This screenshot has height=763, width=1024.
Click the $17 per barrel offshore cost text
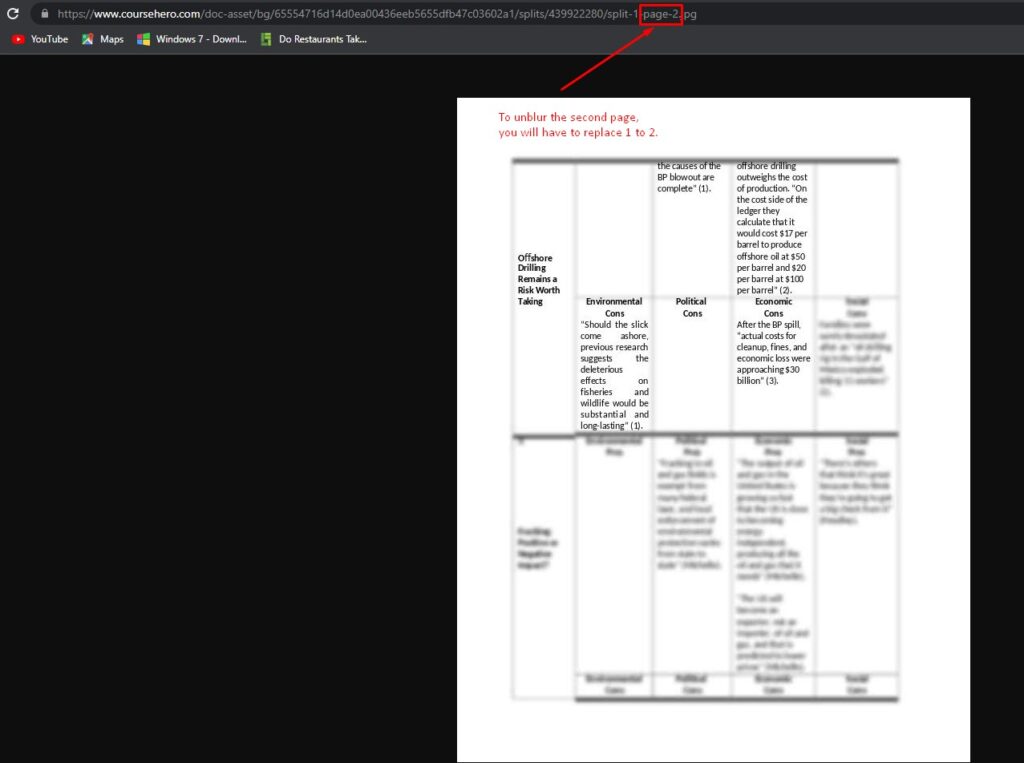772,239
